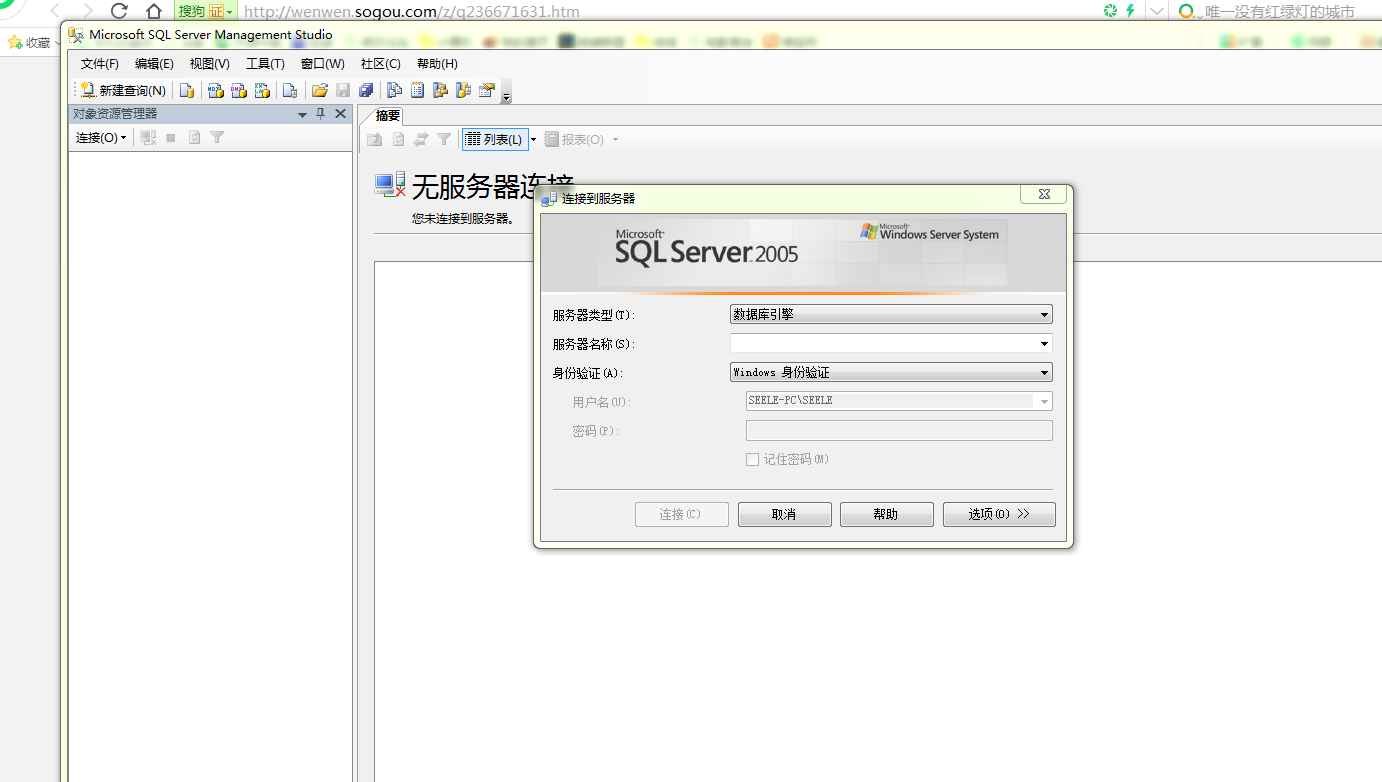Click the browser forward arrow
This screenshot has width=1382, height=782.
[87, 11]
